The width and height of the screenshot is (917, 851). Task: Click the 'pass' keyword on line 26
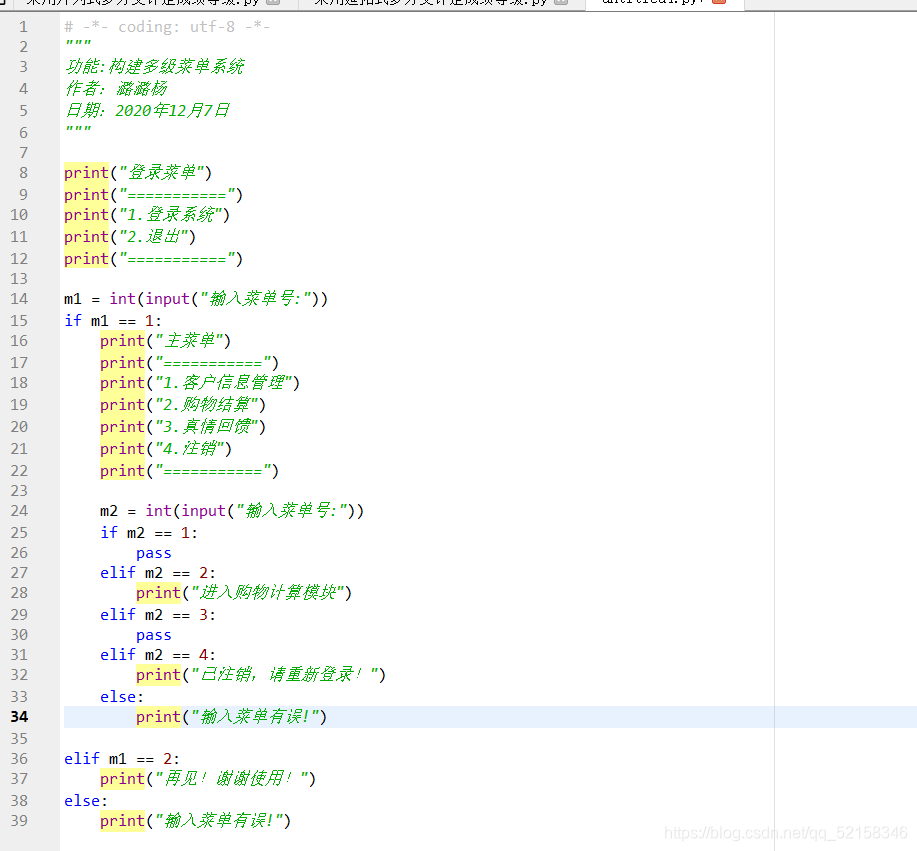(x=154, y=553)
